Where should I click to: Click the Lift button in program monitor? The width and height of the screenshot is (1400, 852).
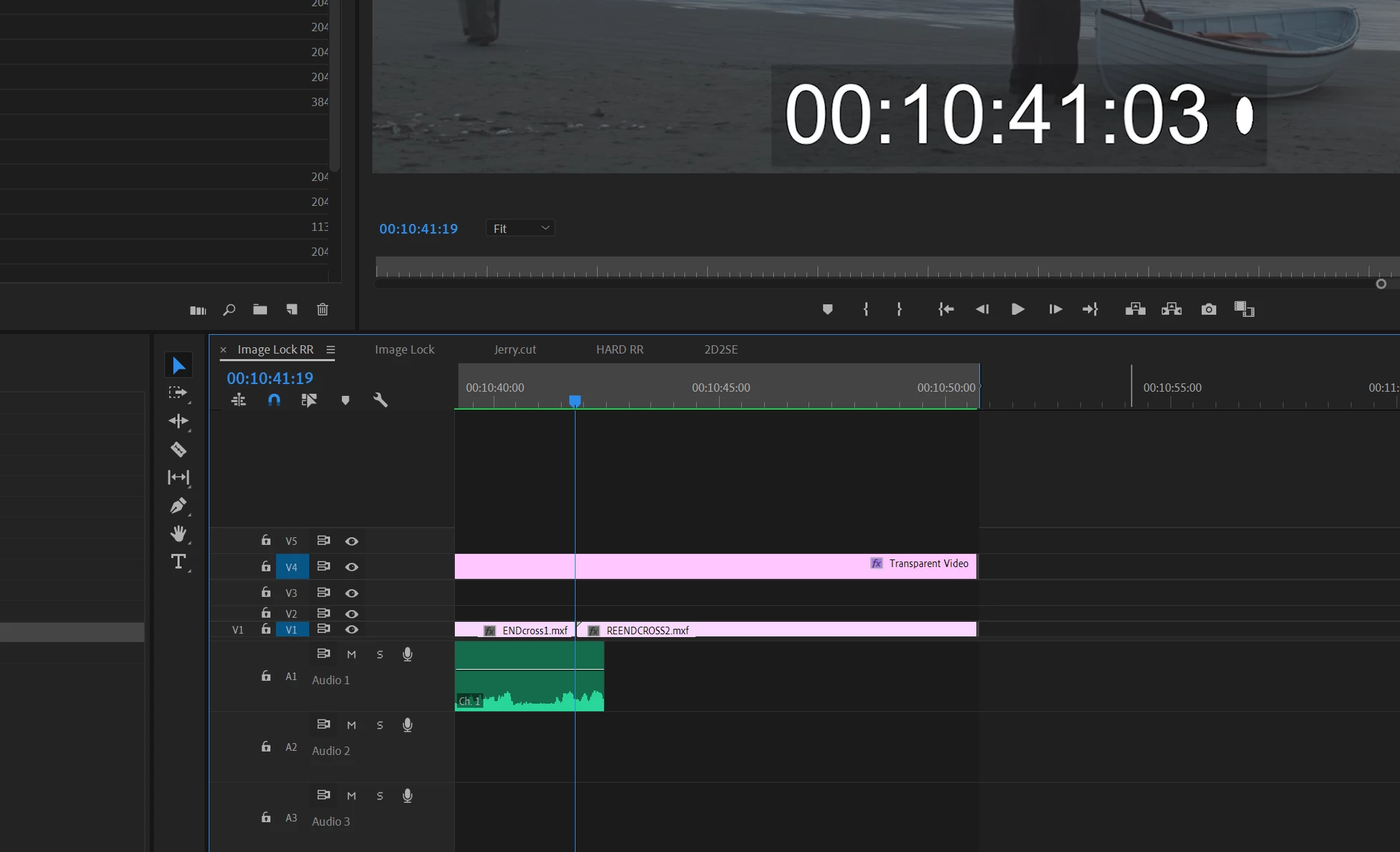pyautogui.click(x=1135, y=309)
